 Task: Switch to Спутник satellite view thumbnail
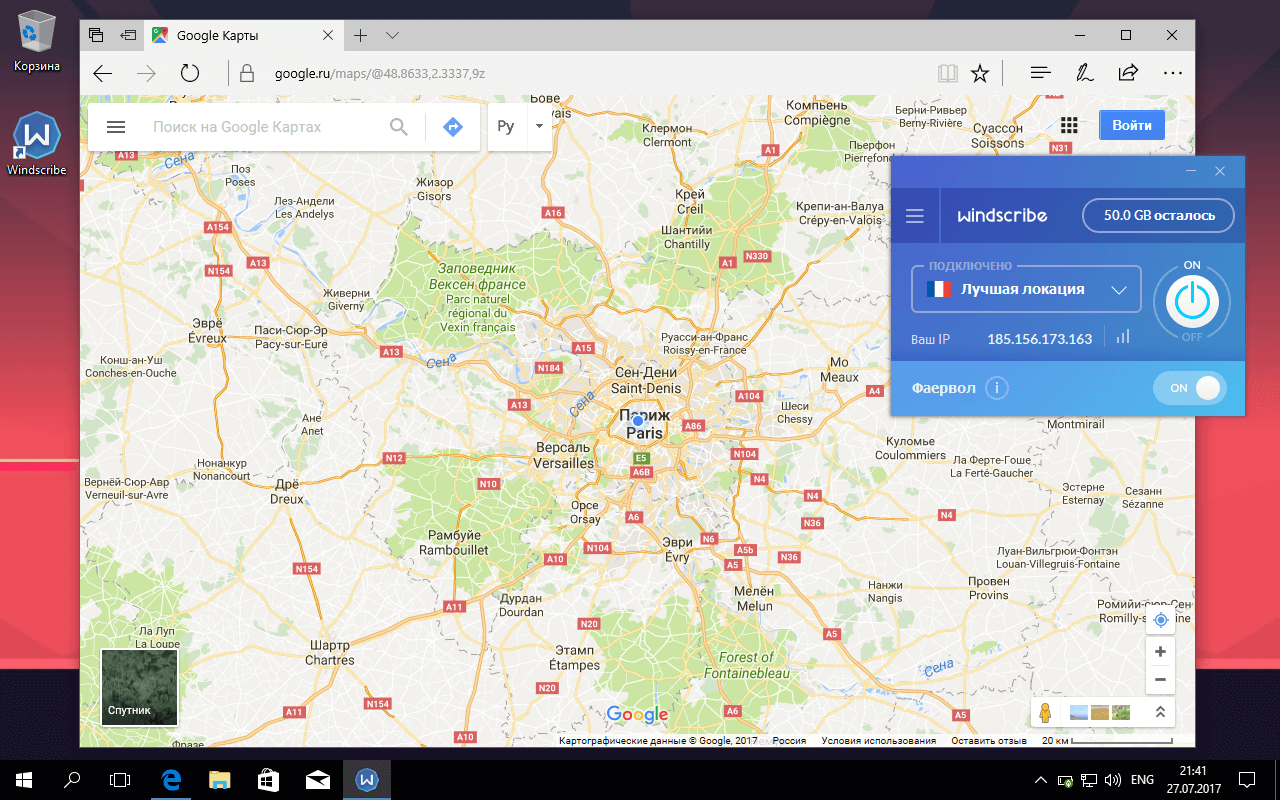point(139,687)
